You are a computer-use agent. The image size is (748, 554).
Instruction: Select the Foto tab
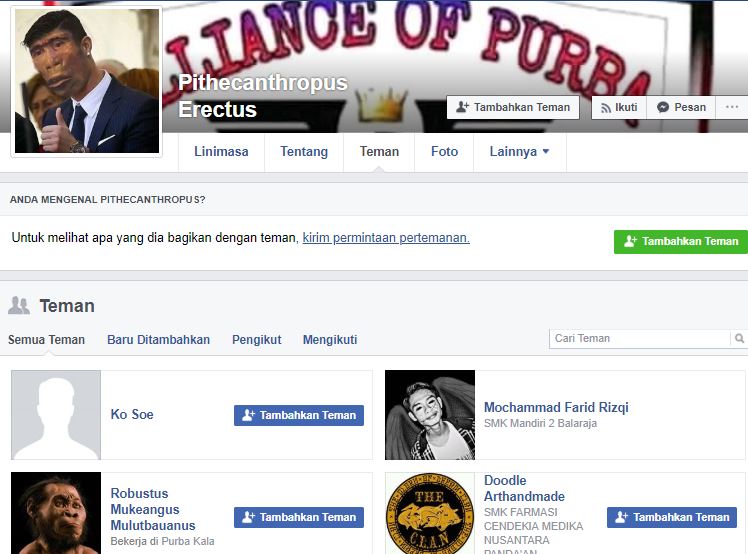(444, 152)
